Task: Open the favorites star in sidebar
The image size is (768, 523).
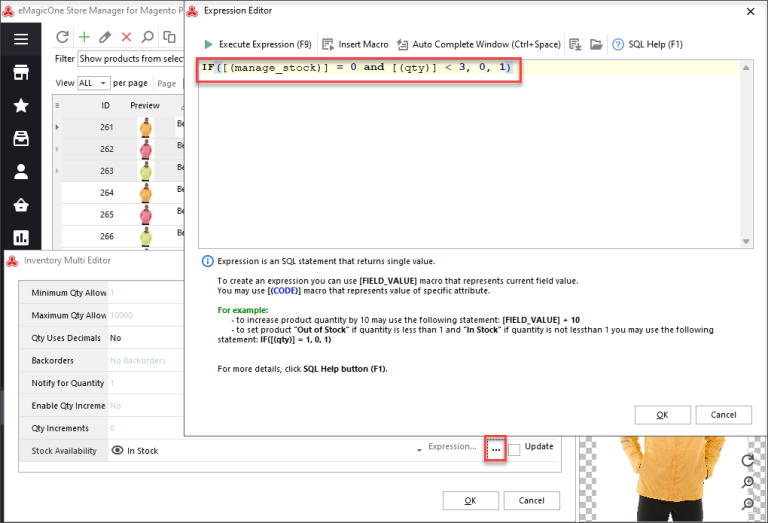Action: click(21, 106)
